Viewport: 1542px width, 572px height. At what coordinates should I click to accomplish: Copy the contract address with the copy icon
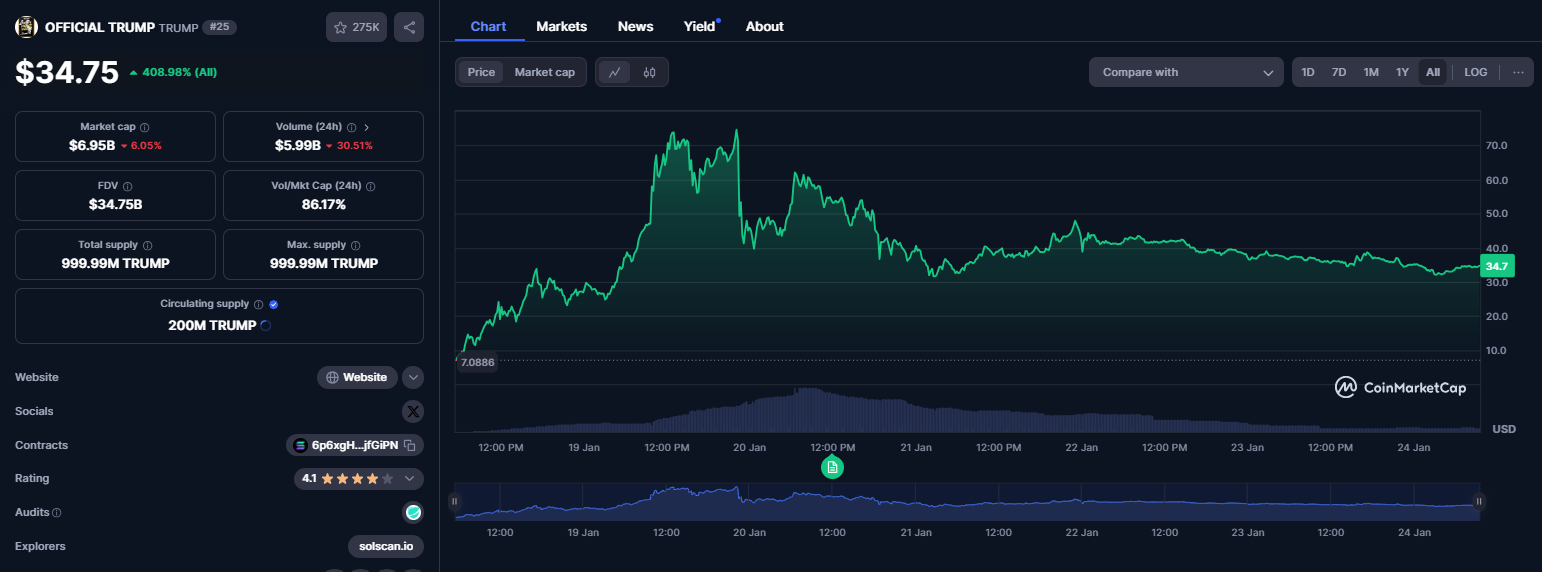(x=409, y=445)
